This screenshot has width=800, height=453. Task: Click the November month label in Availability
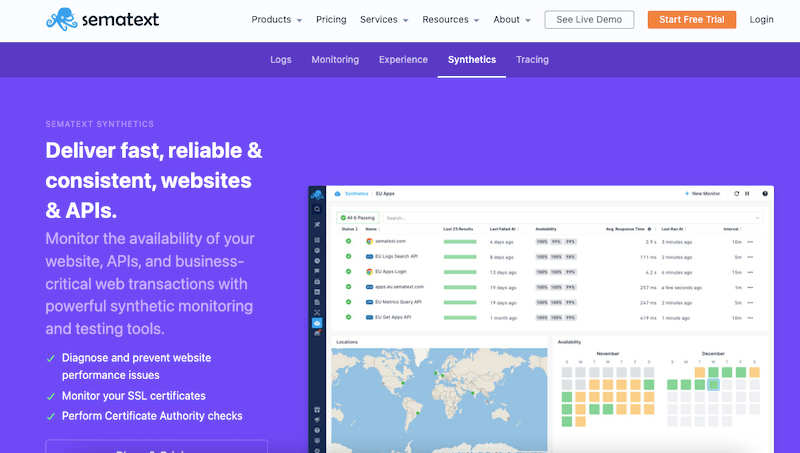pos(608,354)
